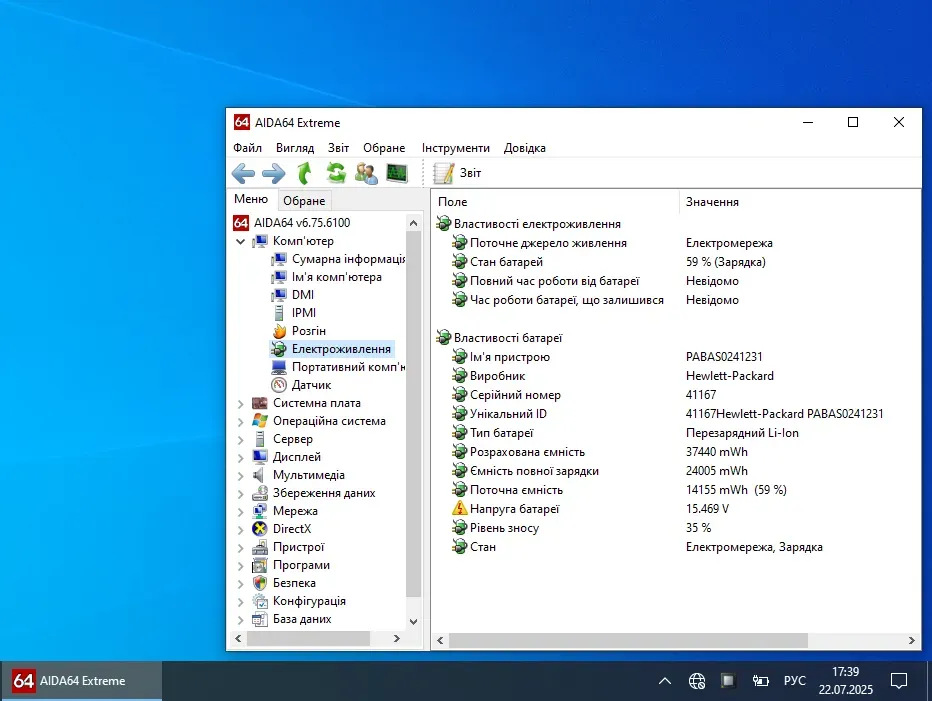
Task: Open the Інструменти menu
Action: click(x=455, y=148)
